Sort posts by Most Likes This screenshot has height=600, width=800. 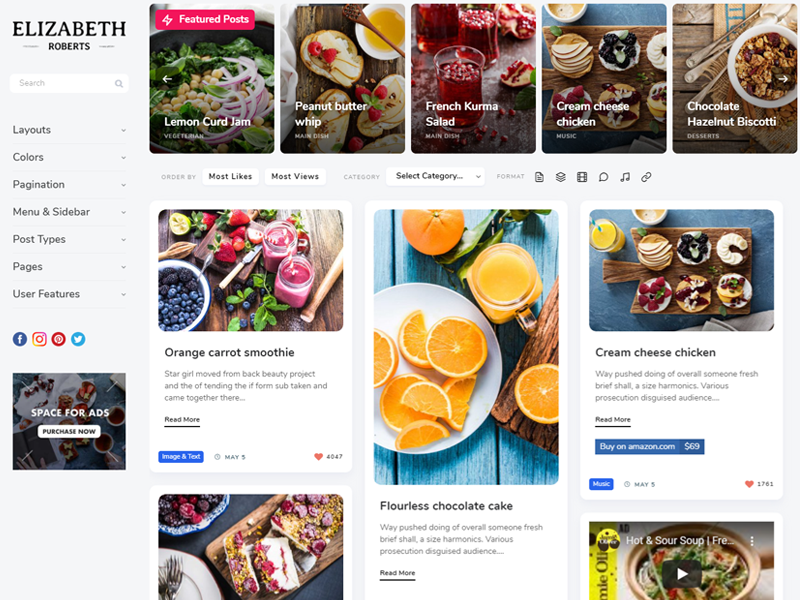pyautogui.click(x=231, y=177)
